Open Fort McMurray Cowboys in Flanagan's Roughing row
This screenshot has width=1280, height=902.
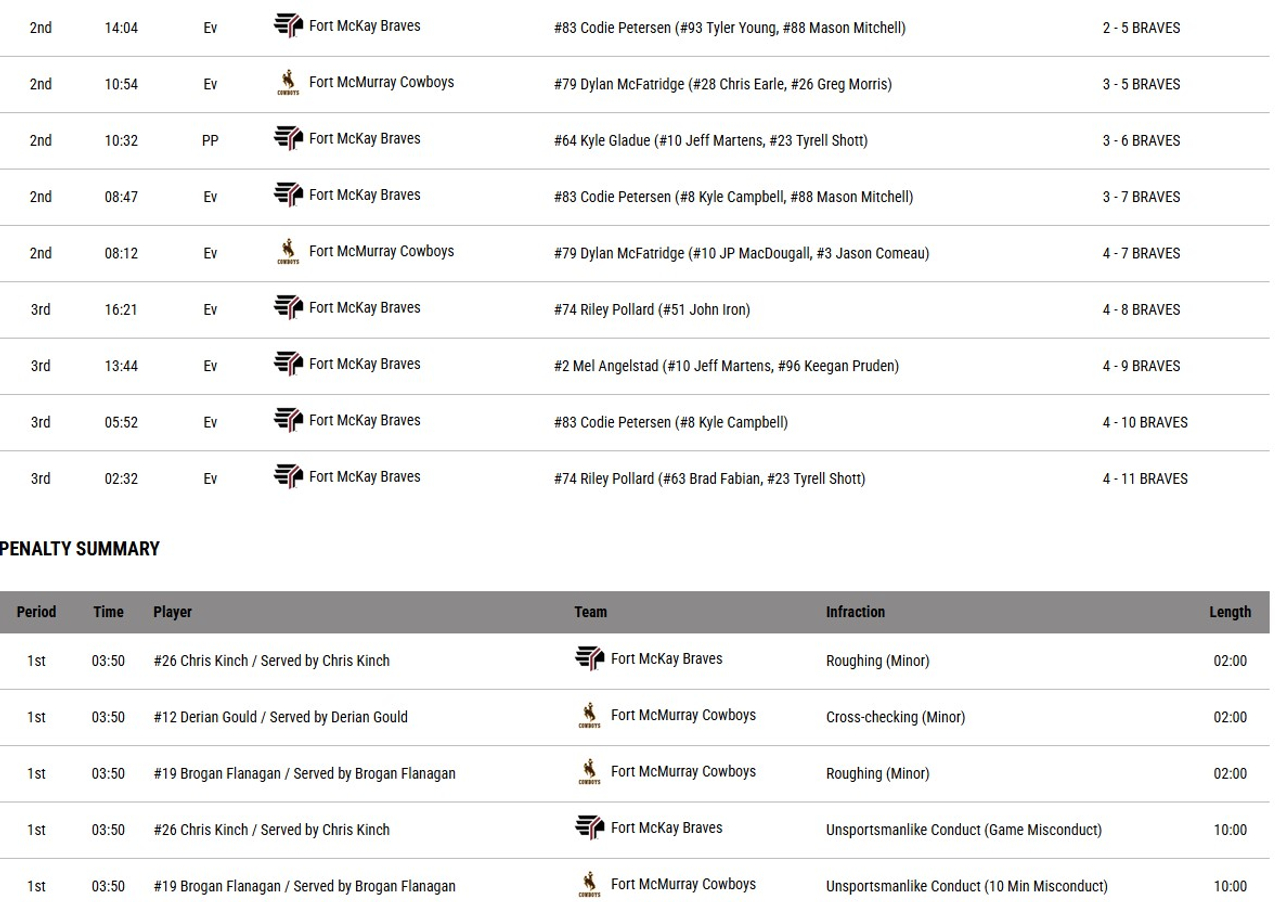point(683,772)
